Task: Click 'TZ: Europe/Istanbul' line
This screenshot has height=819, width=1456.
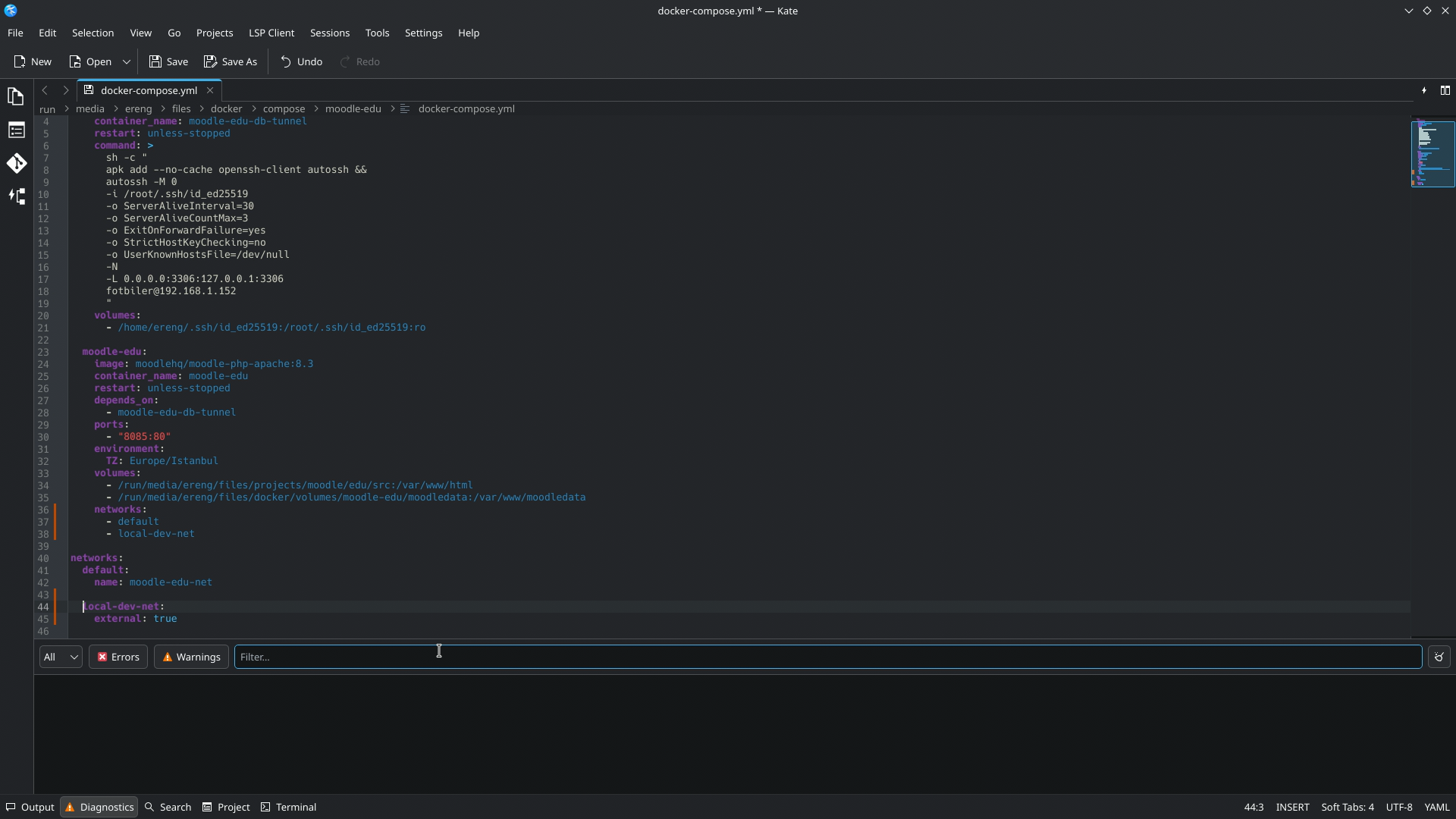Action: [x=162, y=461]
